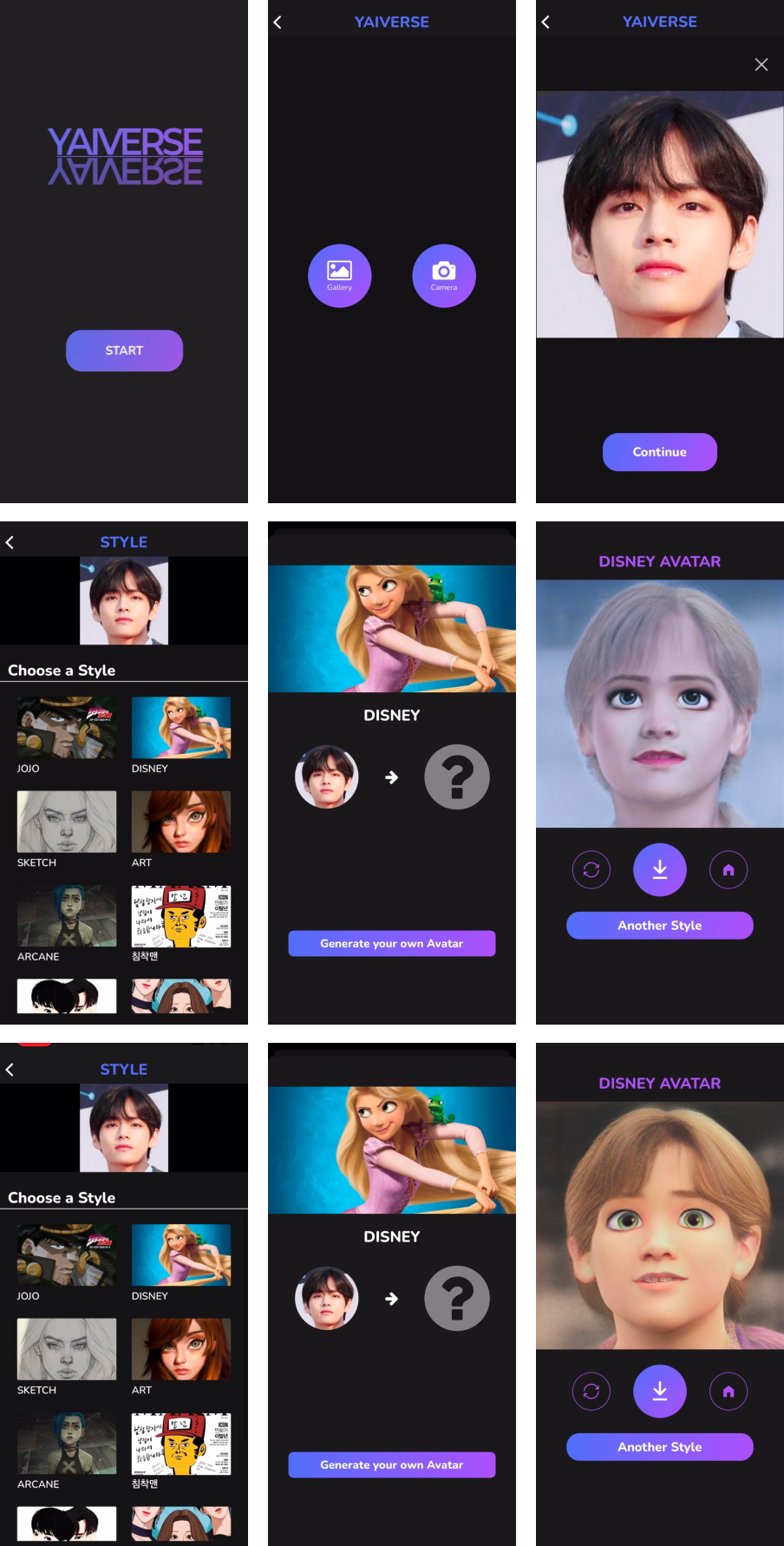Click Another Style below the gray-haired avatar
Screen dimensions: 784x1546
coord(659,926)
